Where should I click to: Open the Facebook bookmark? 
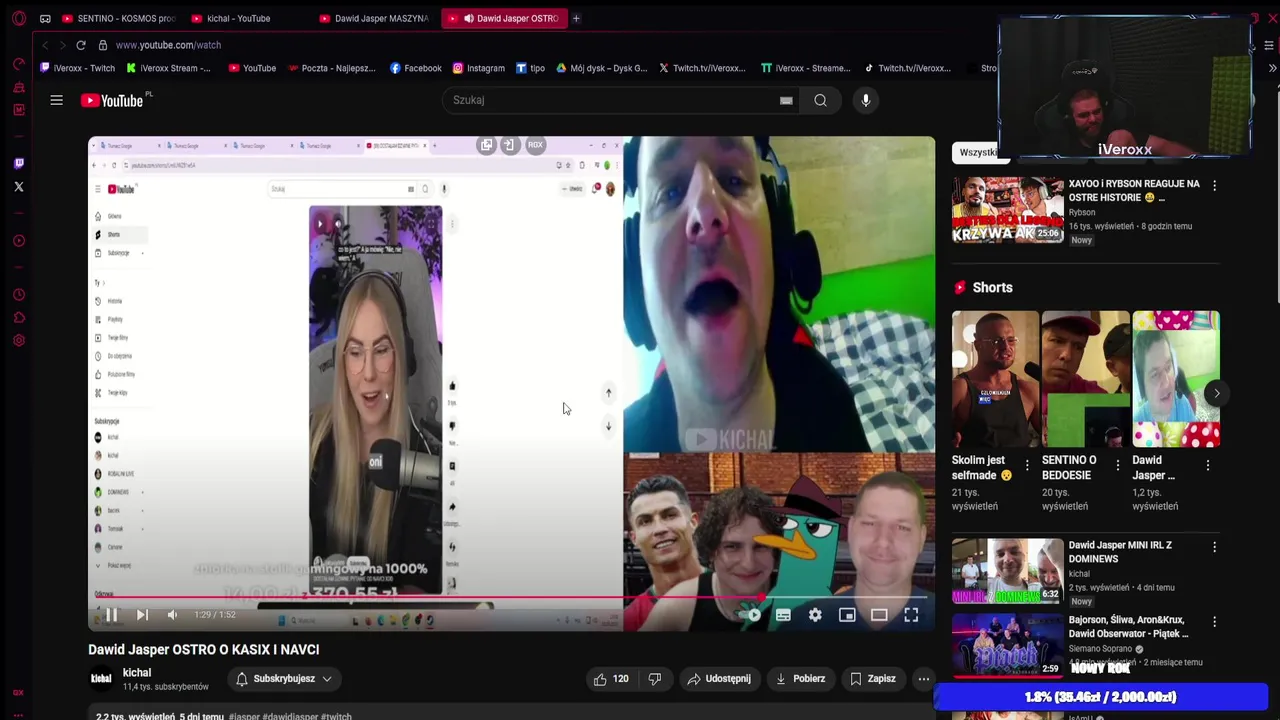tap(415, 68)
